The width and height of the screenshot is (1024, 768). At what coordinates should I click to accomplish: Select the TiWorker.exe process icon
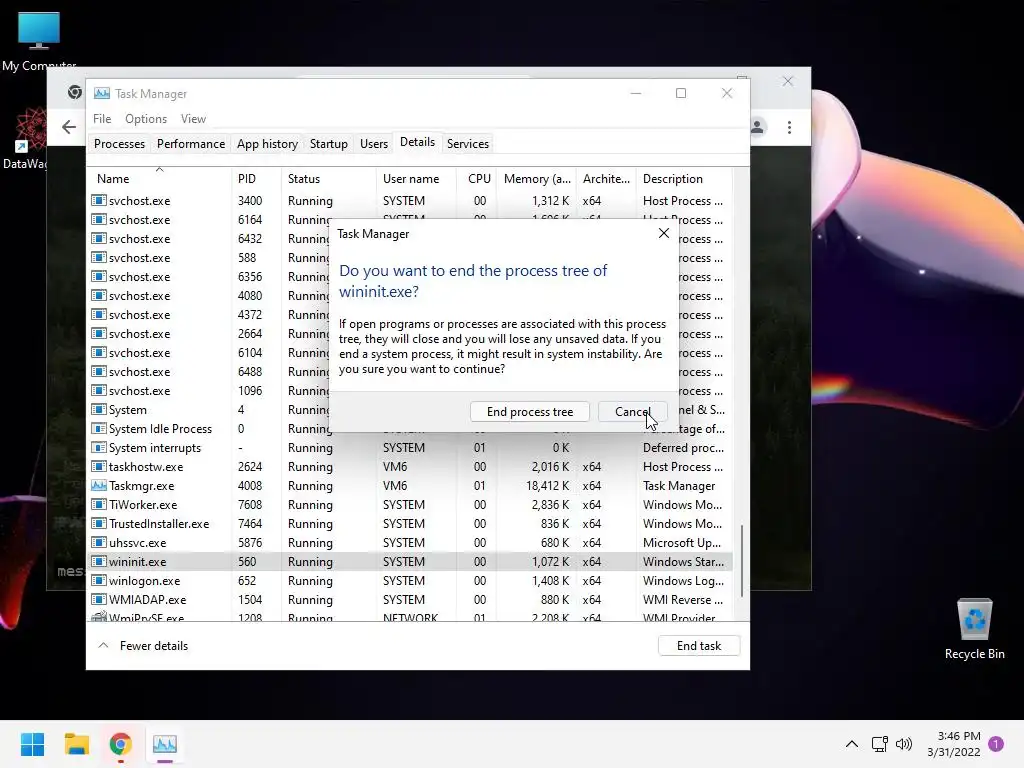(x=99, y=505)
